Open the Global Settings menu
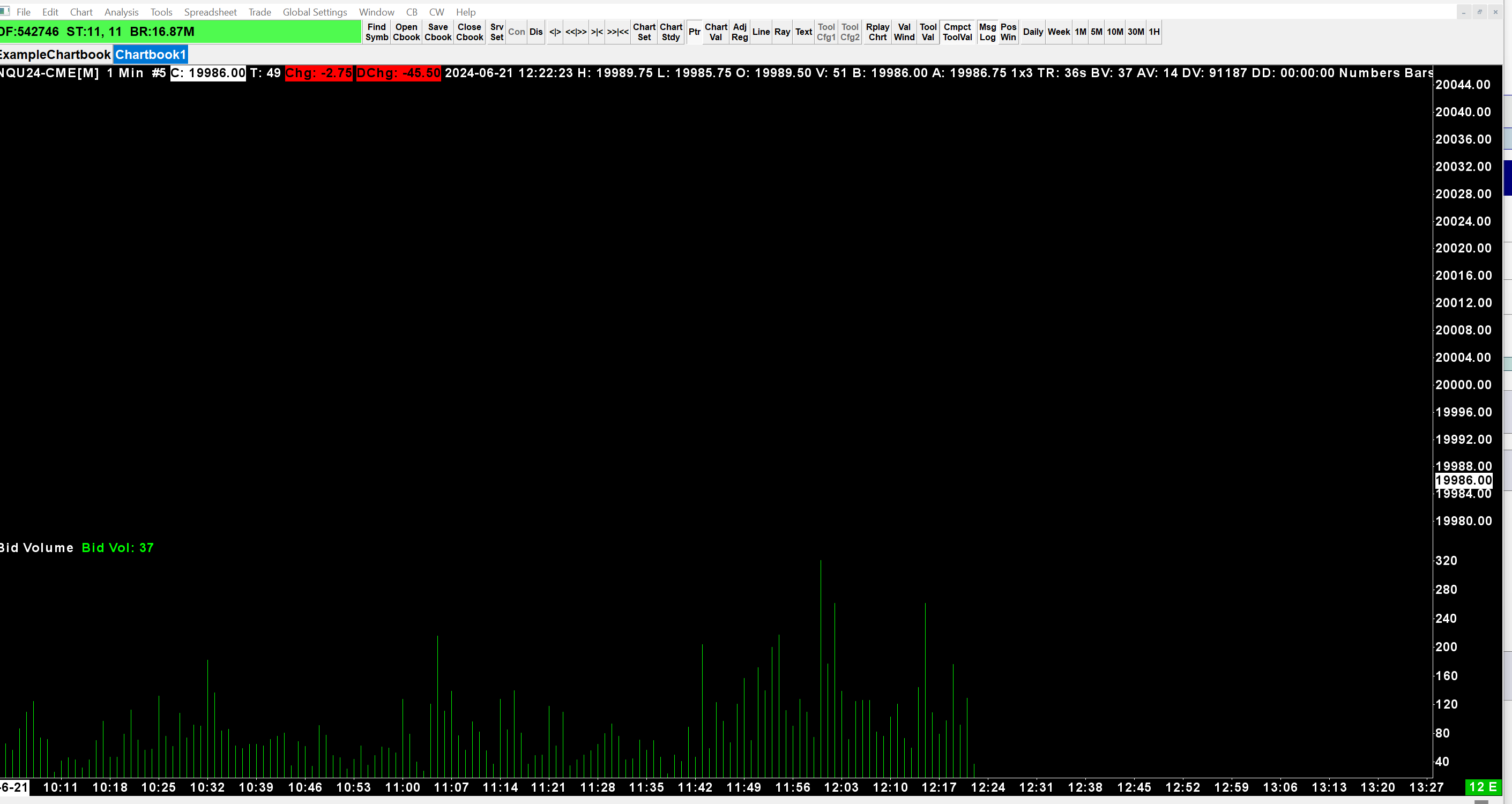 (x=315, y=12)
